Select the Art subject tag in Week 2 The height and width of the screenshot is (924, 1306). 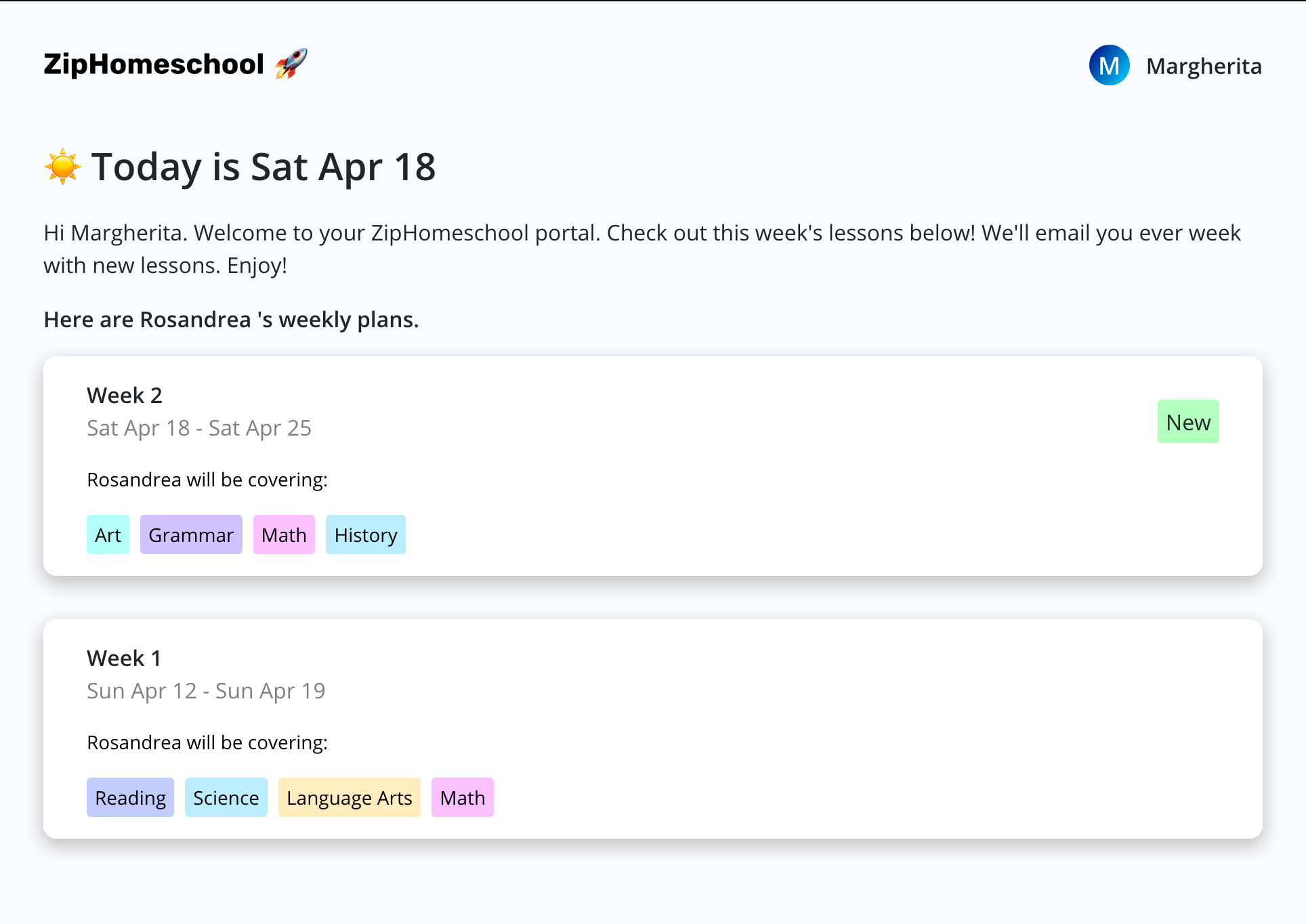click(x=108, y=534)
